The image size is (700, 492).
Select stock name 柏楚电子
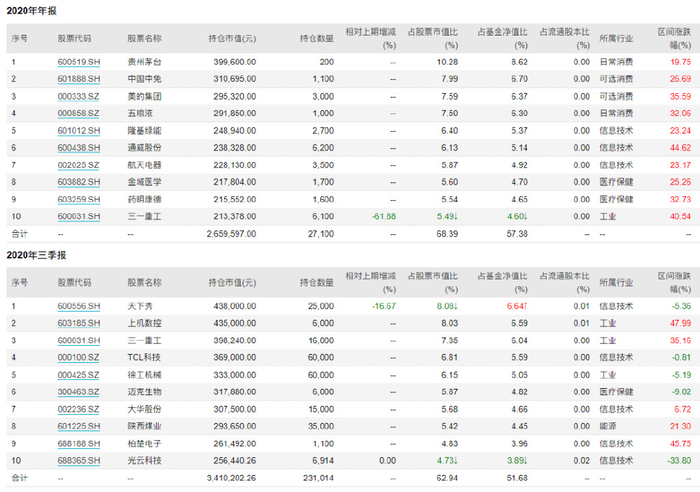coord(144,444)
